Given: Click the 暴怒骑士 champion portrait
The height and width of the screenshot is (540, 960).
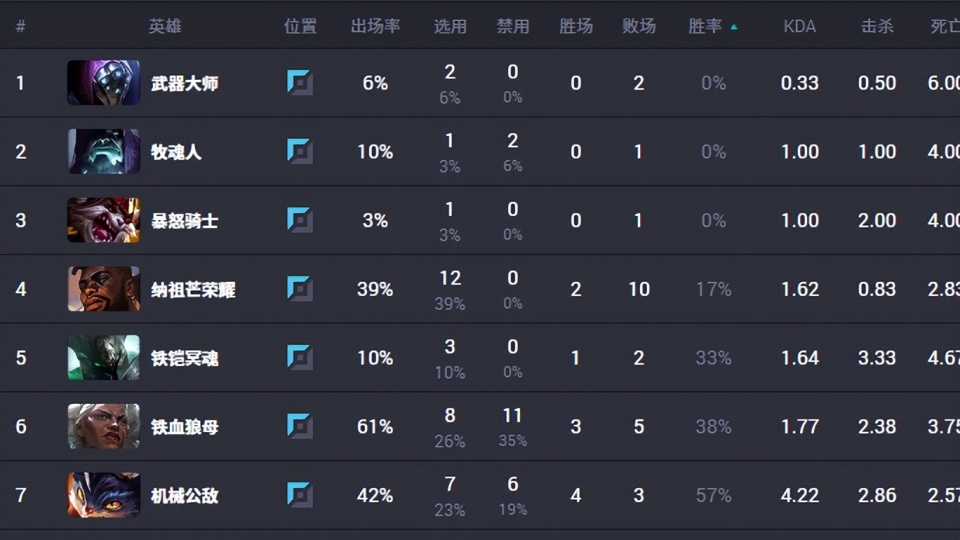Looking at the screenshot, I should click(x=103, y=220).
